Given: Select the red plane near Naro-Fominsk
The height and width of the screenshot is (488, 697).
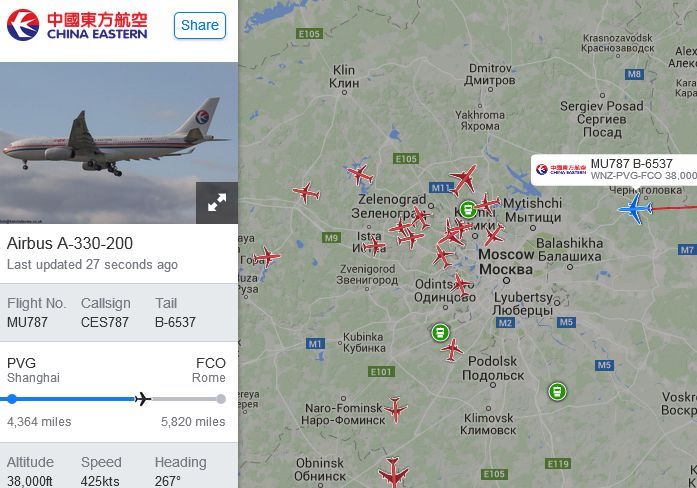Looking at the screenshot, I should coord(395,409).
